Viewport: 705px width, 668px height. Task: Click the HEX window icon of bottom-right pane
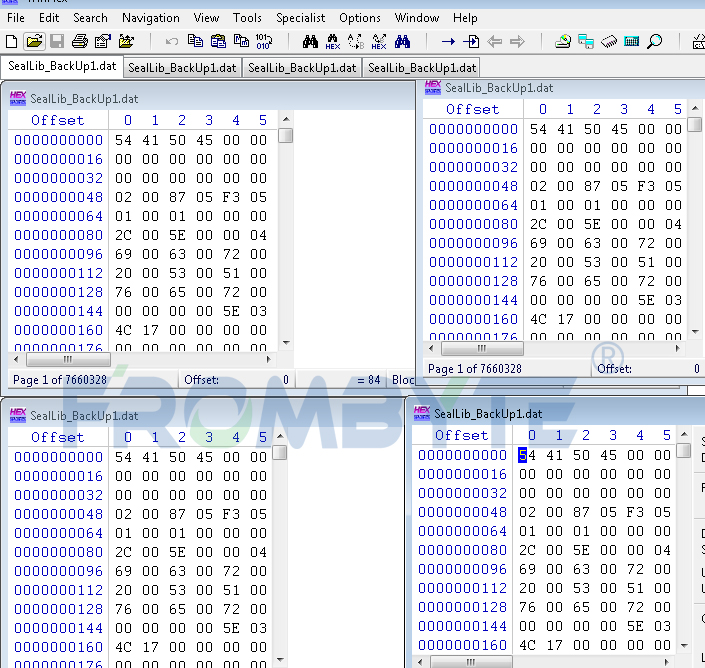pos(422,413)
